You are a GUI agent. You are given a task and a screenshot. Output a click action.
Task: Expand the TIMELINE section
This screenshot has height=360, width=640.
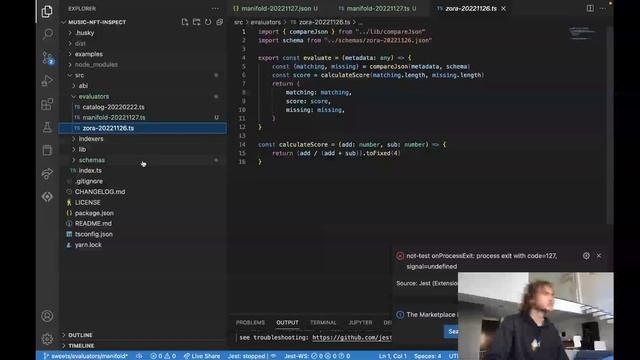click(81, 346)
